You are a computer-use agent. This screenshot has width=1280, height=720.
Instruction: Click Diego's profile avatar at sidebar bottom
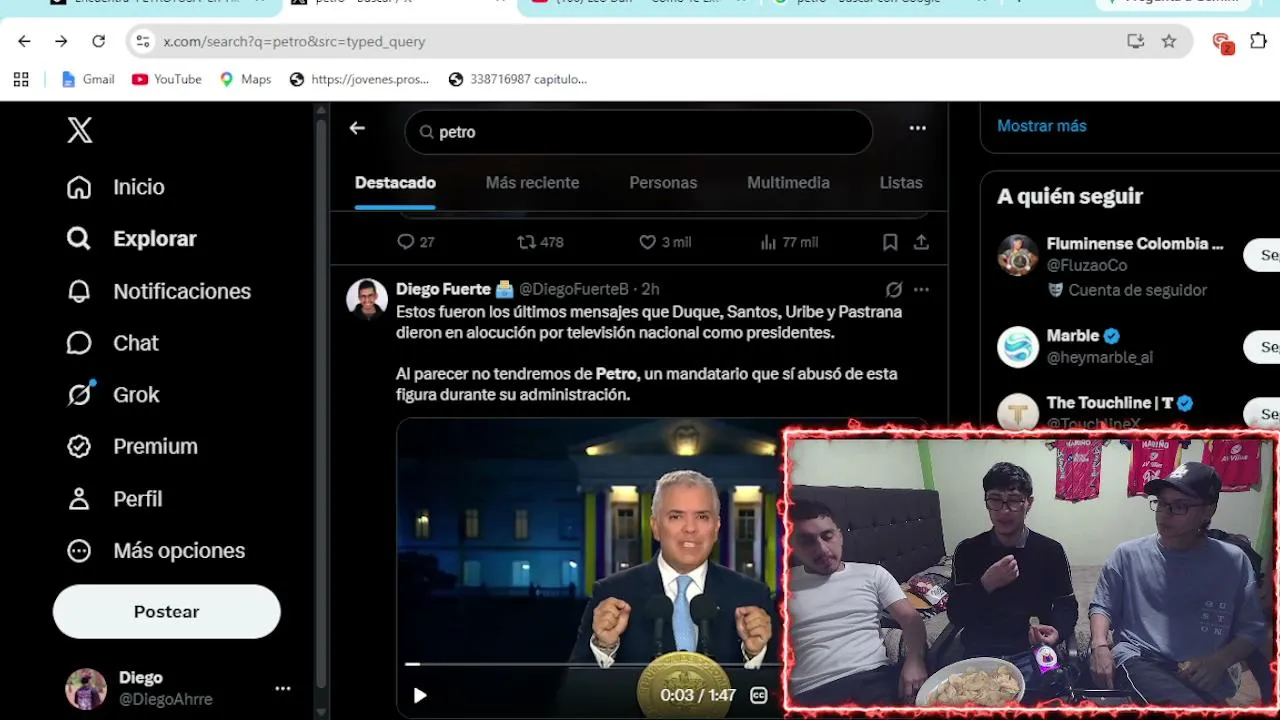(86, 689)
